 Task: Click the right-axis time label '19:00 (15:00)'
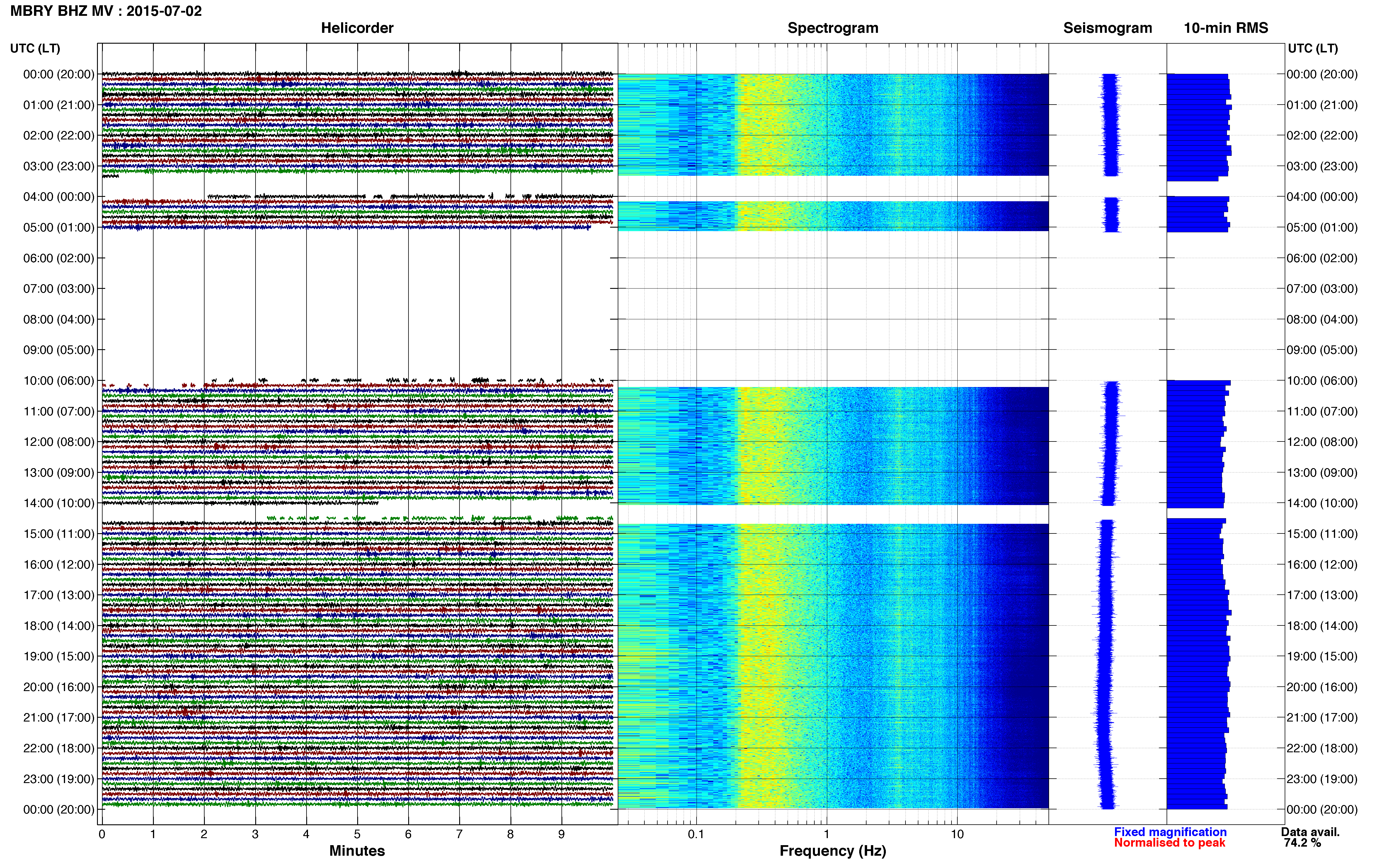point(1322,656)
